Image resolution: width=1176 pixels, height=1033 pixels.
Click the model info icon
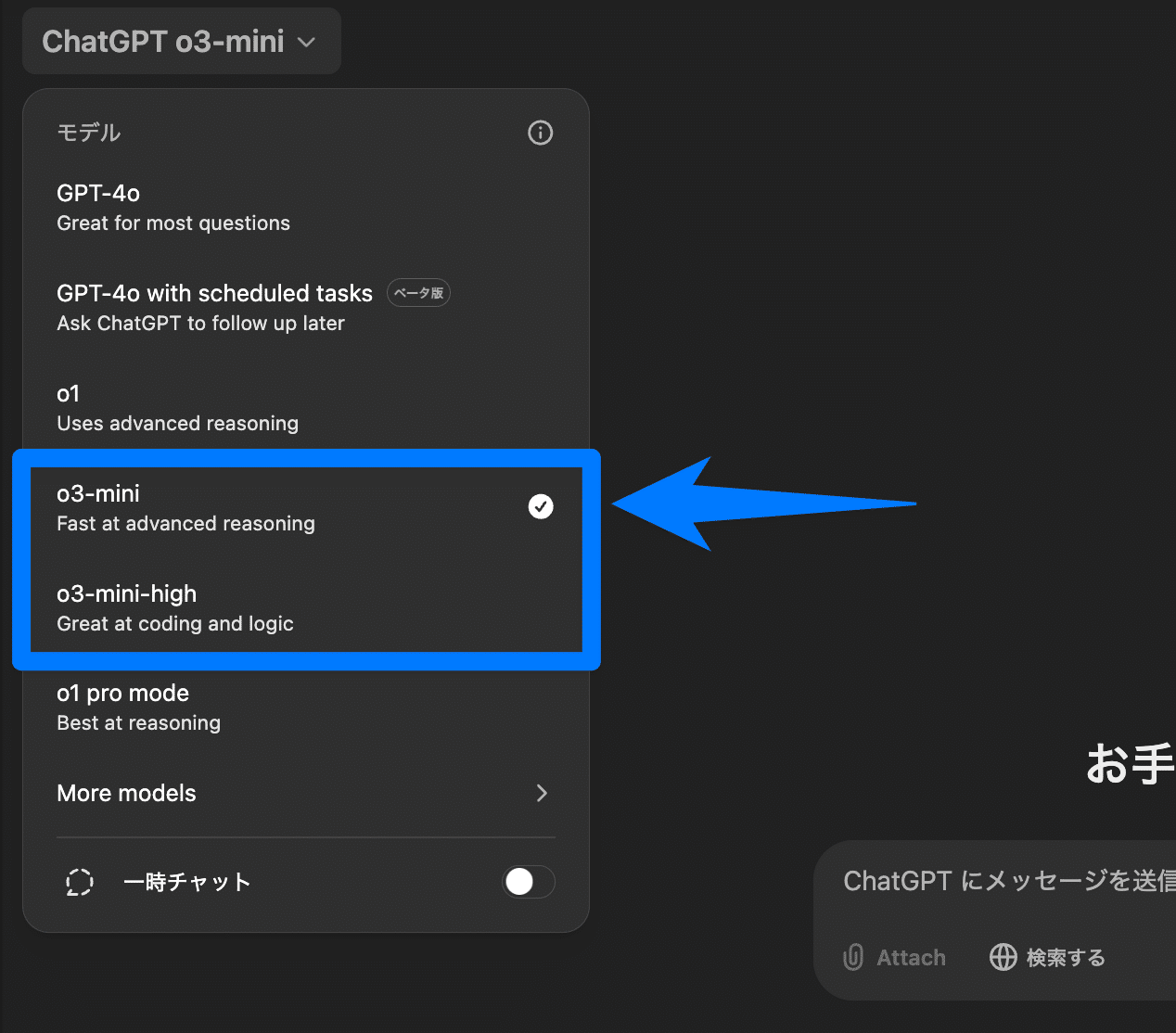point(540,133)
